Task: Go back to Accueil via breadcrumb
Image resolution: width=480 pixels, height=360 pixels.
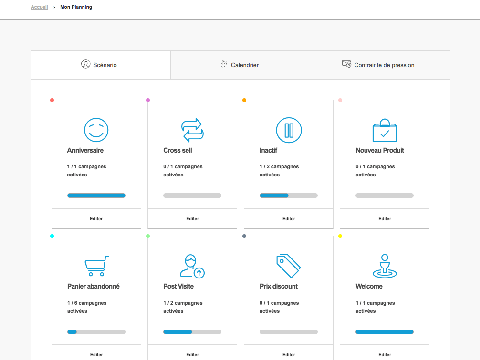Action: click(39, 7)
